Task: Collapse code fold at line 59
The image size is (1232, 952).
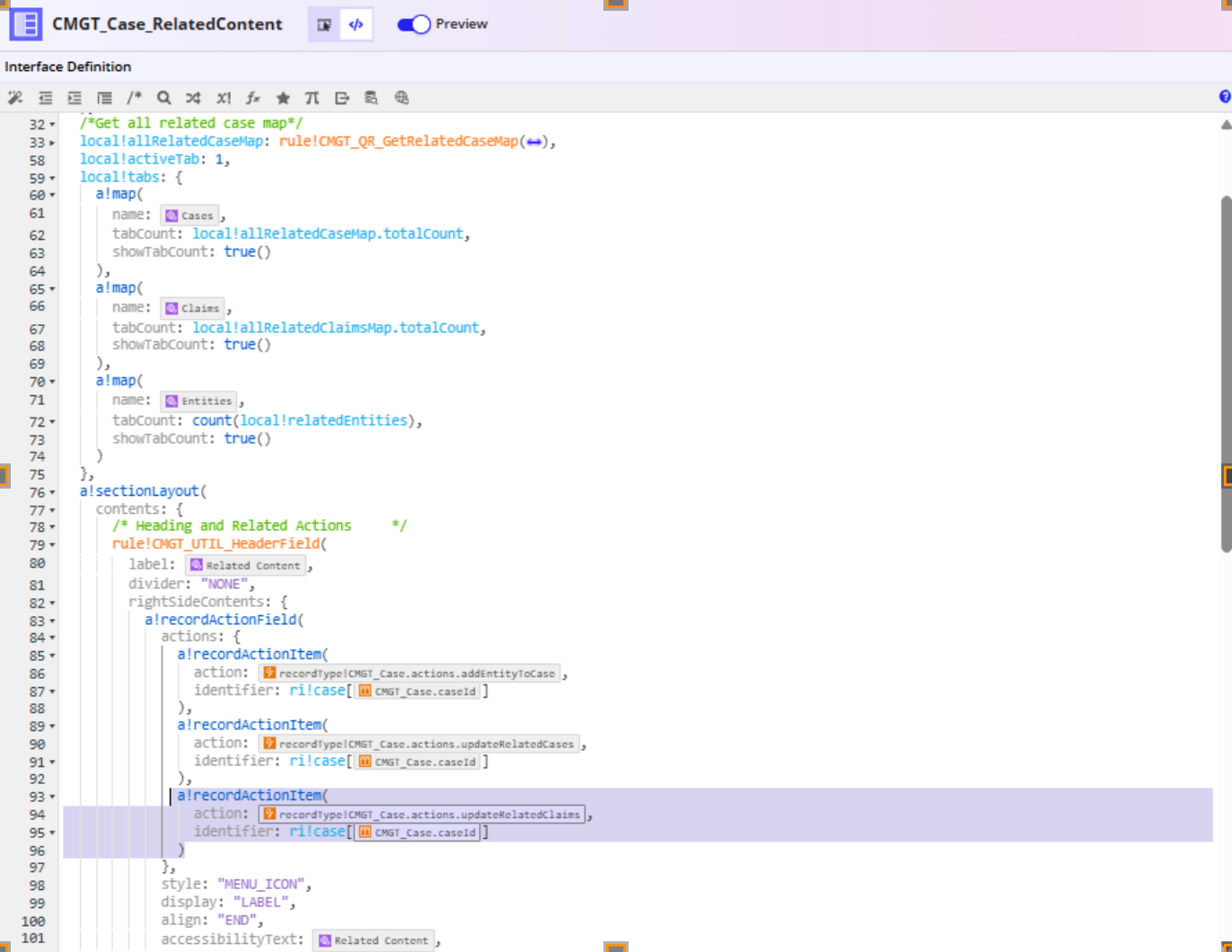Action: click(52, 179)
